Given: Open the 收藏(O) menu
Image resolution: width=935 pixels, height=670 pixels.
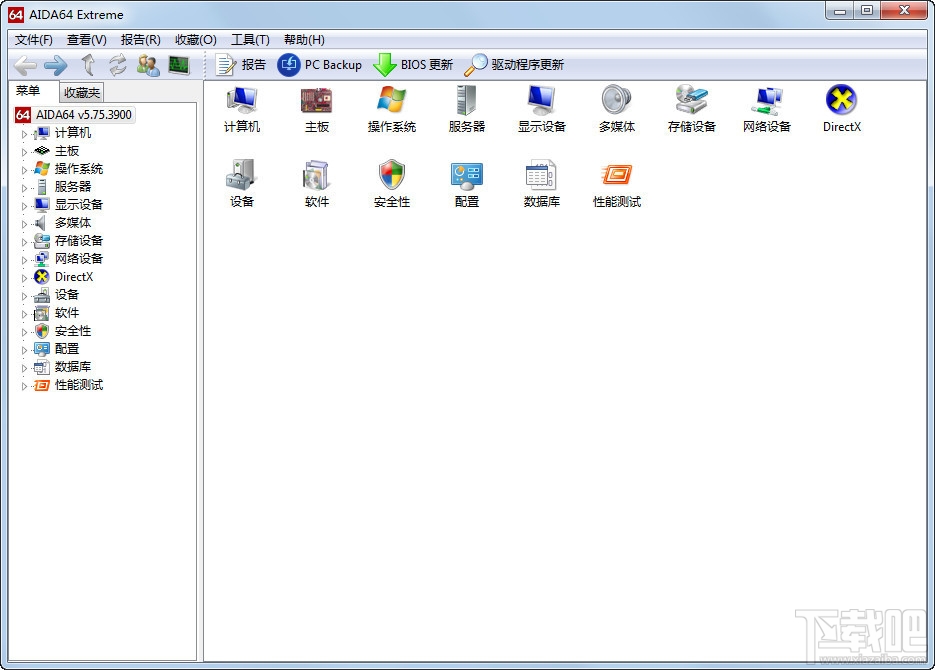Looking at the screenshot, I should (196, 40).
